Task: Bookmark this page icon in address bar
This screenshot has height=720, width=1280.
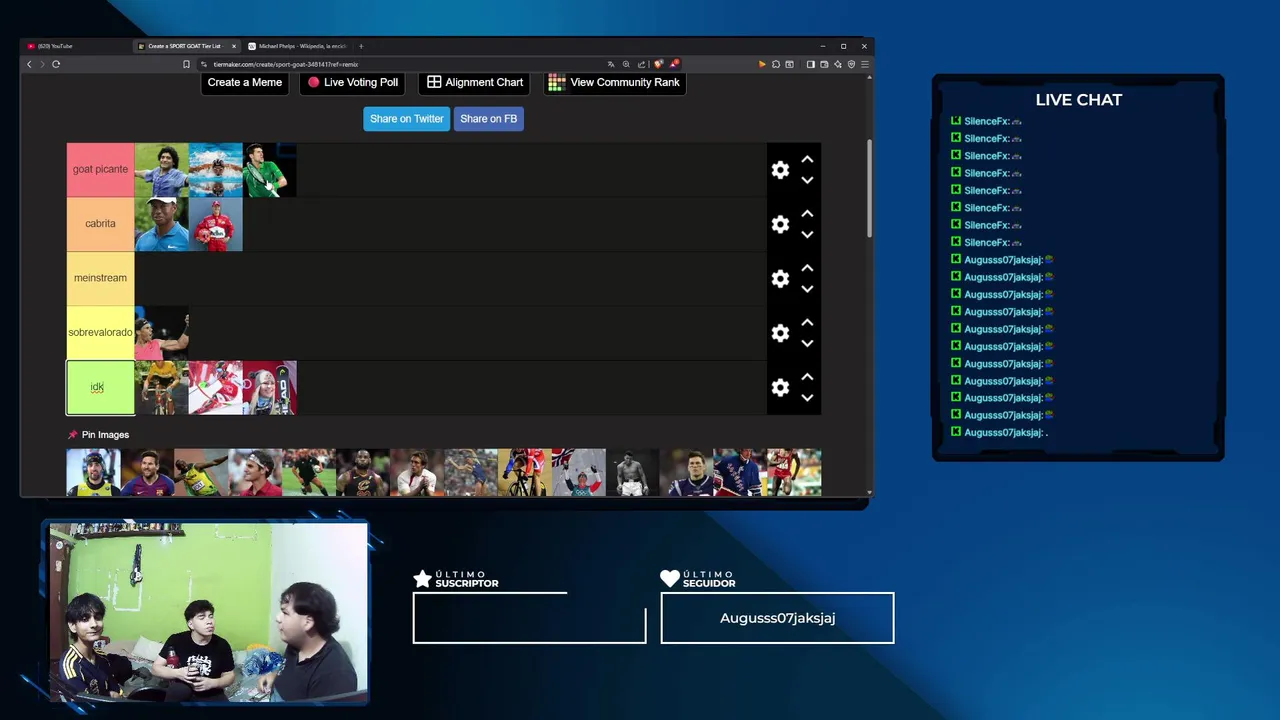Action: (186, 64)
